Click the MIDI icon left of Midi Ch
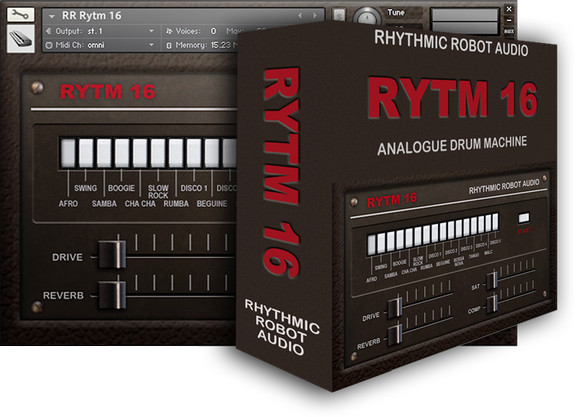576x417 pixels. pyautogui.click(x=48, y=45)
